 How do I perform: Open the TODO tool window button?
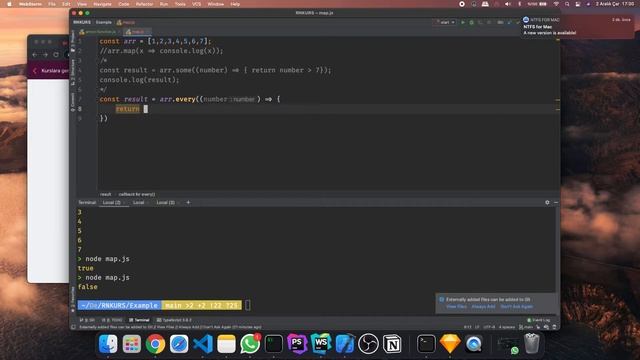(x=112, y=320)
